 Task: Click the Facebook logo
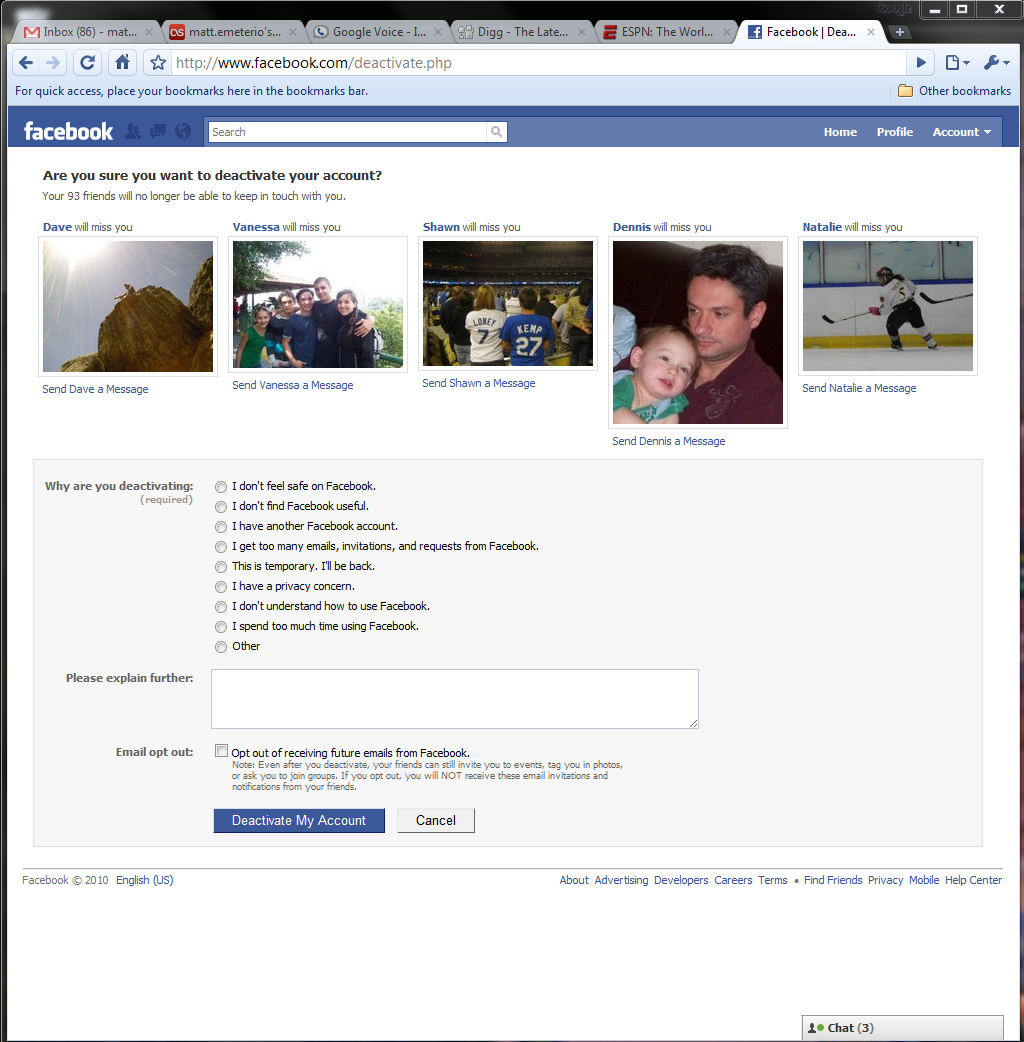click(68, 132)
